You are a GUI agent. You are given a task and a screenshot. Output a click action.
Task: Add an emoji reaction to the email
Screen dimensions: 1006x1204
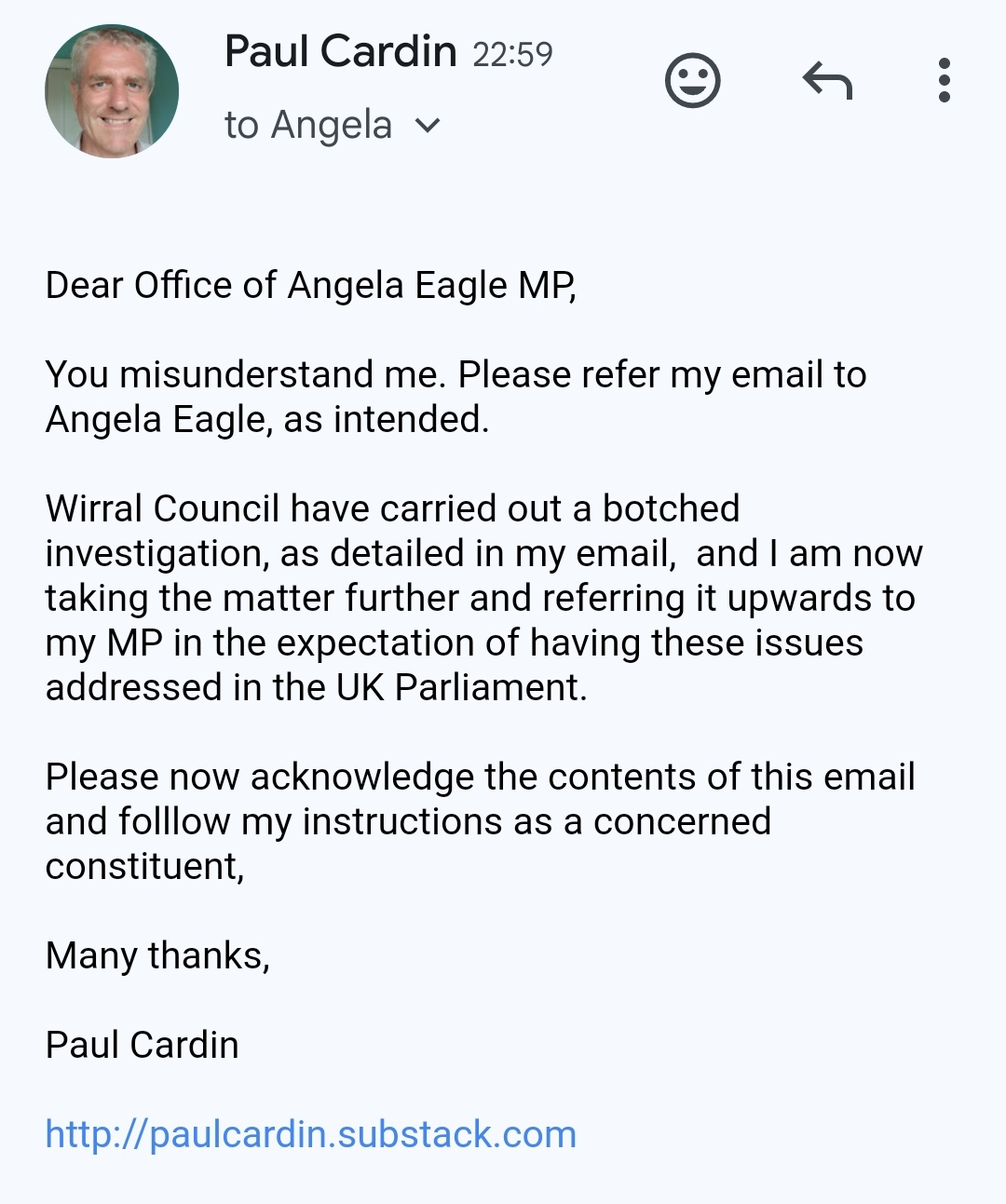tap(692, 81)
